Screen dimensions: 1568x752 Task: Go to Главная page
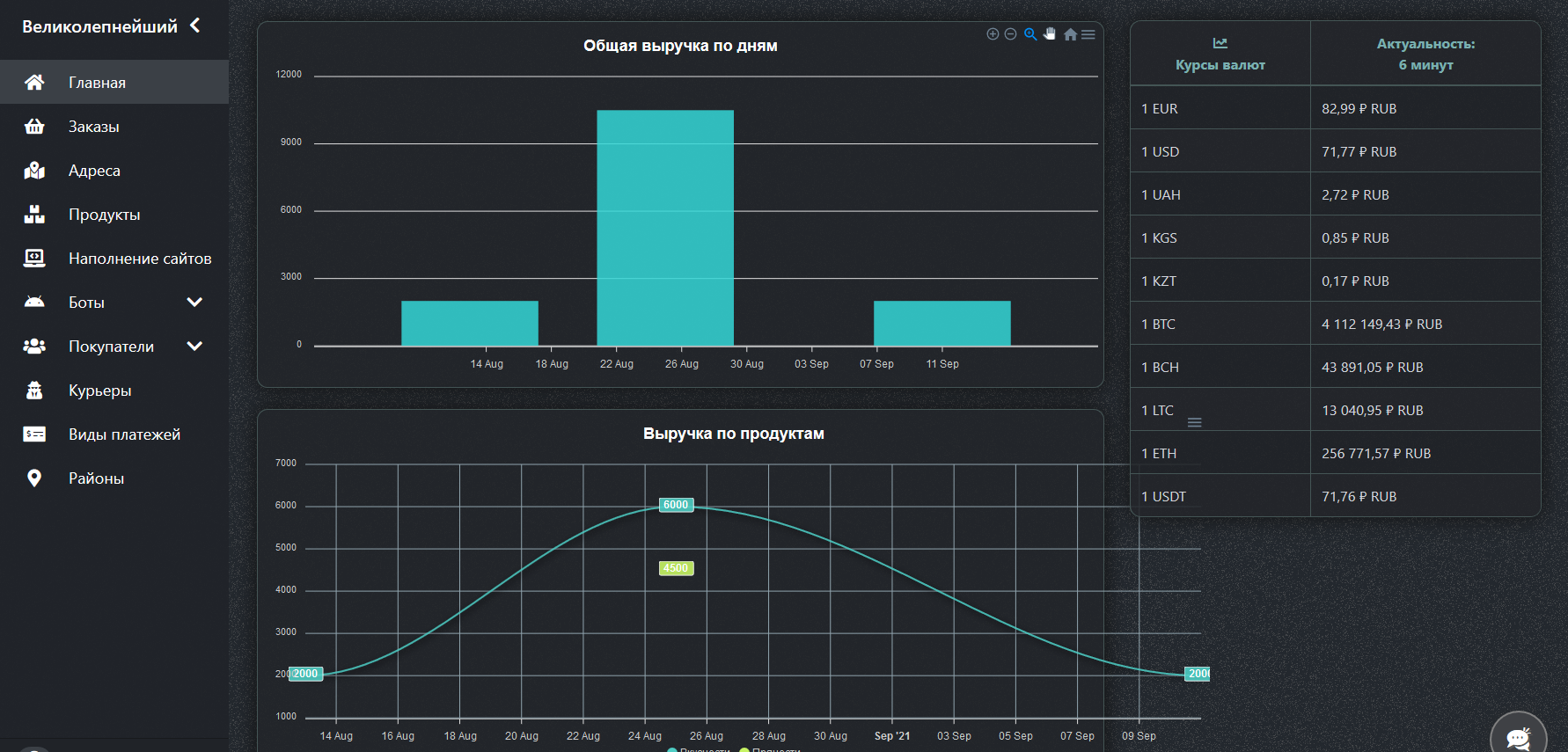click(97, 83)
